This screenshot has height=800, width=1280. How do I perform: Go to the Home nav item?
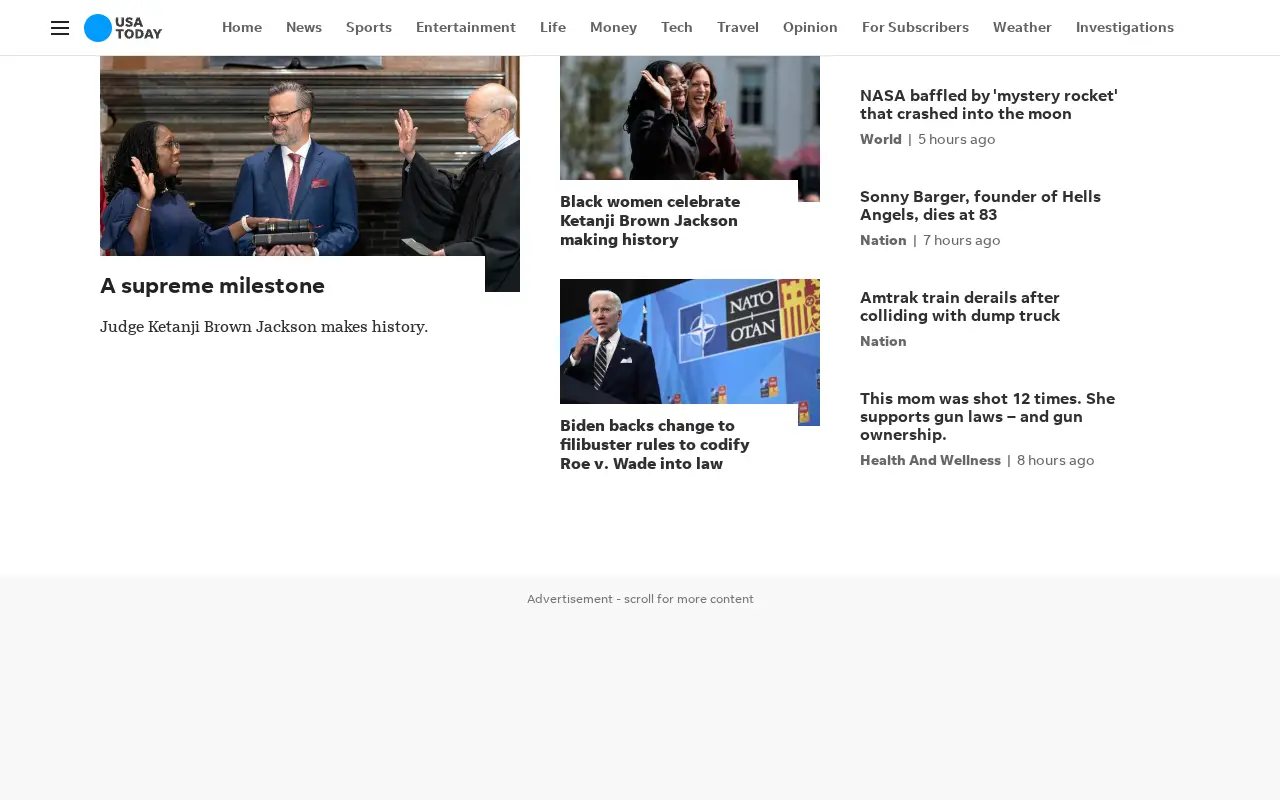(242, 27)
